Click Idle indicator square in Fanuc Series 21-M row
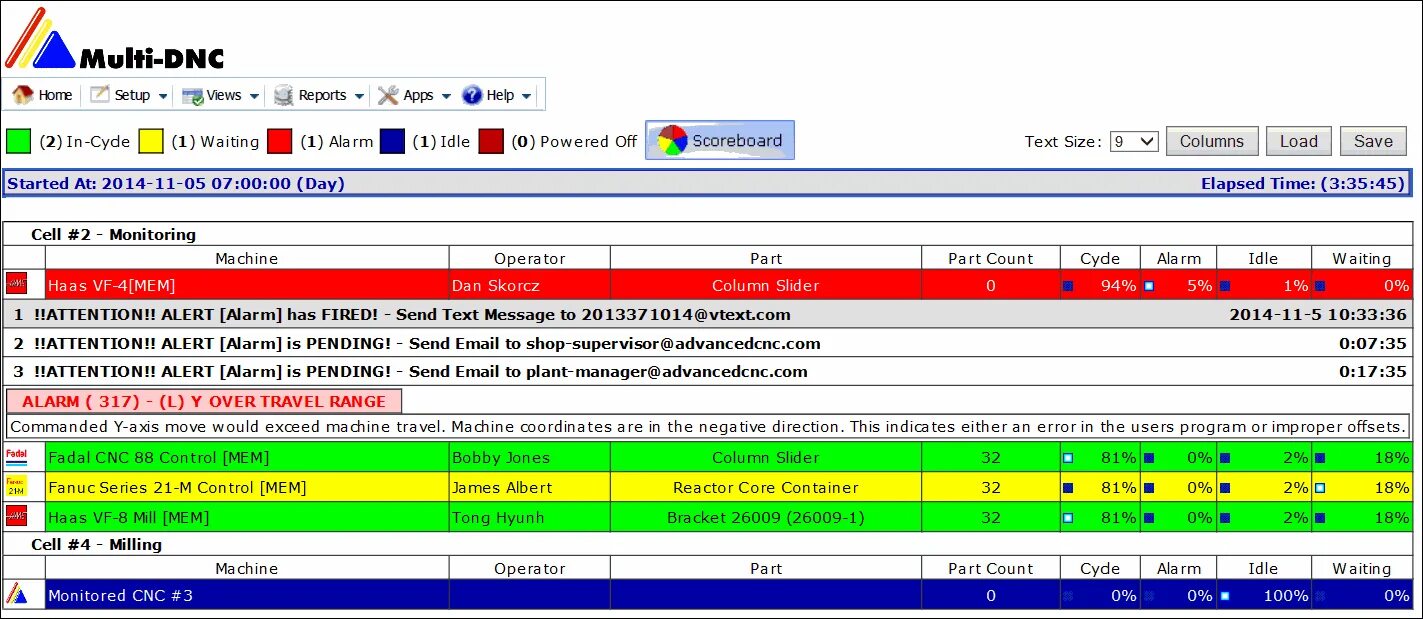Screen dimensions: 1423x619 [x=1225, y=488]
